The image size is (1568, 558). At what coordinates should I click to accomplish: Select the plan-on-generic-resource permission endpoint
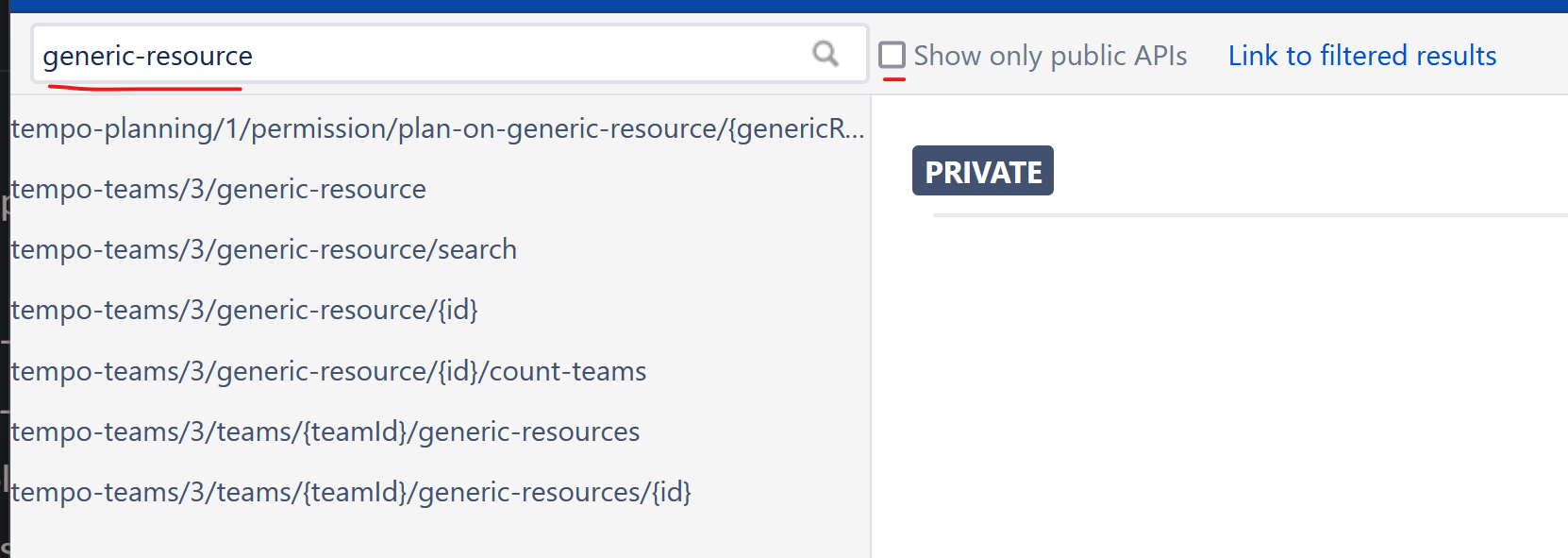[x=437, y=128]
